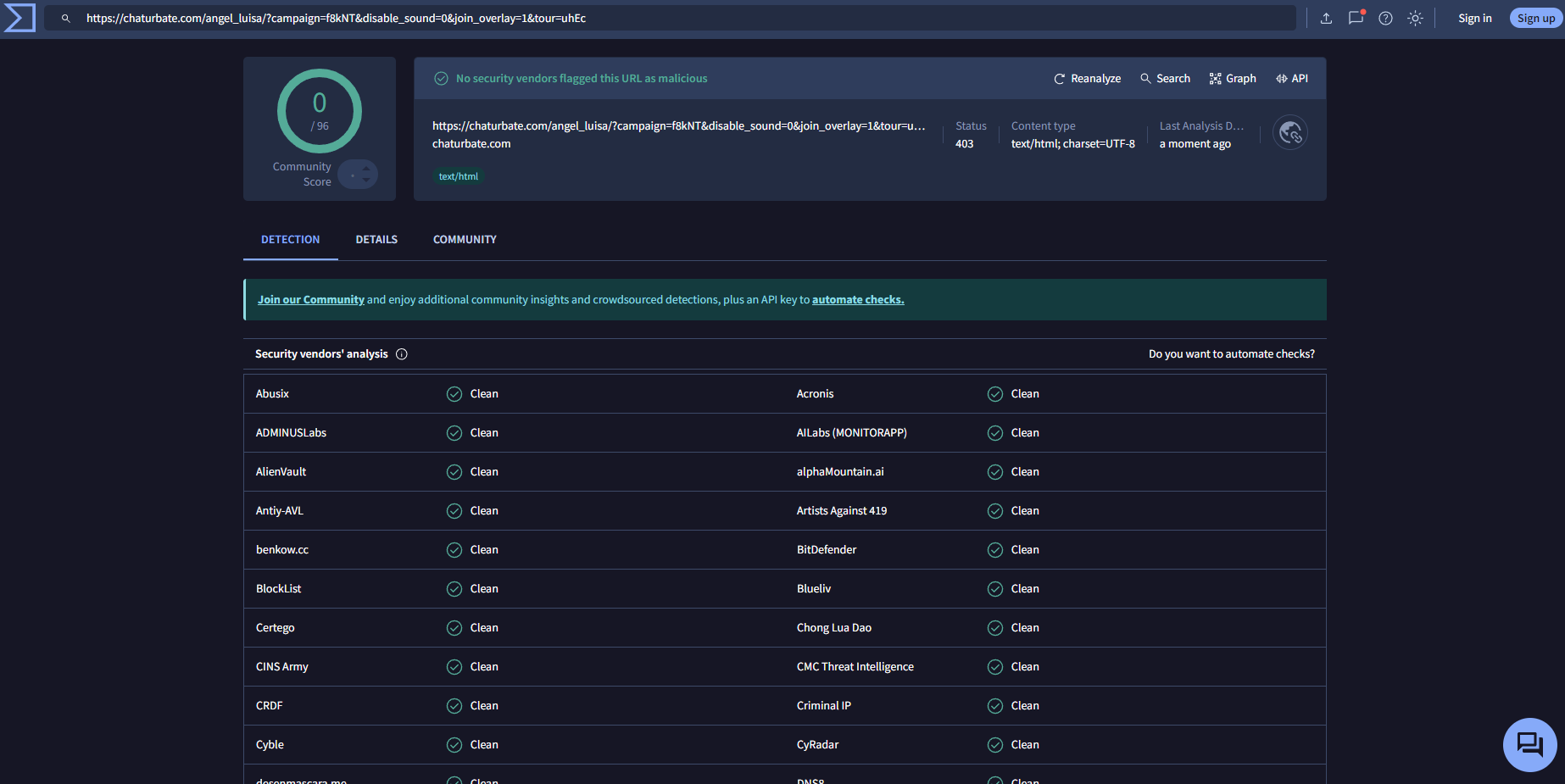Click the Search button in the report header
Viewport: 1565px width, 784px height.
pos(1165,78)
